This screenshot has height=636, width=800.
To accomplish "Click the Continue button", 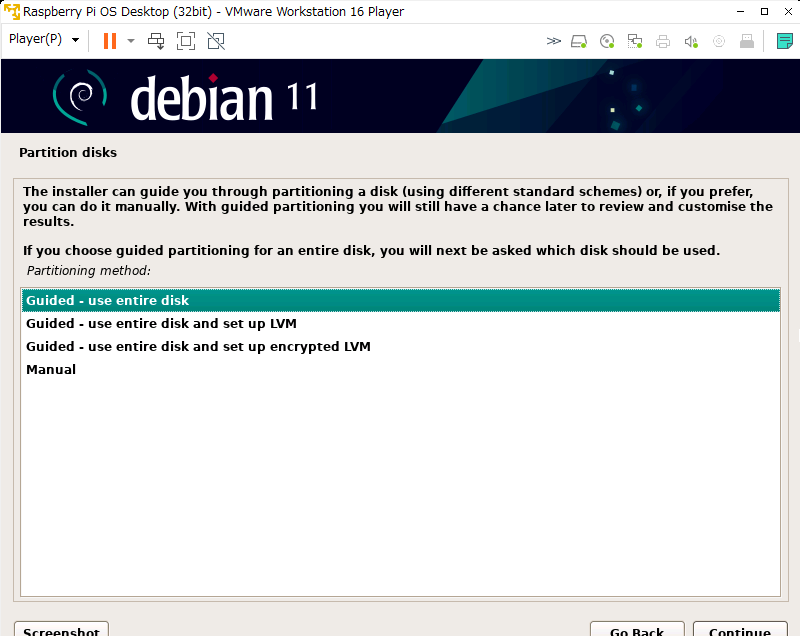I will pyautogui.click(x=740, y=629).
